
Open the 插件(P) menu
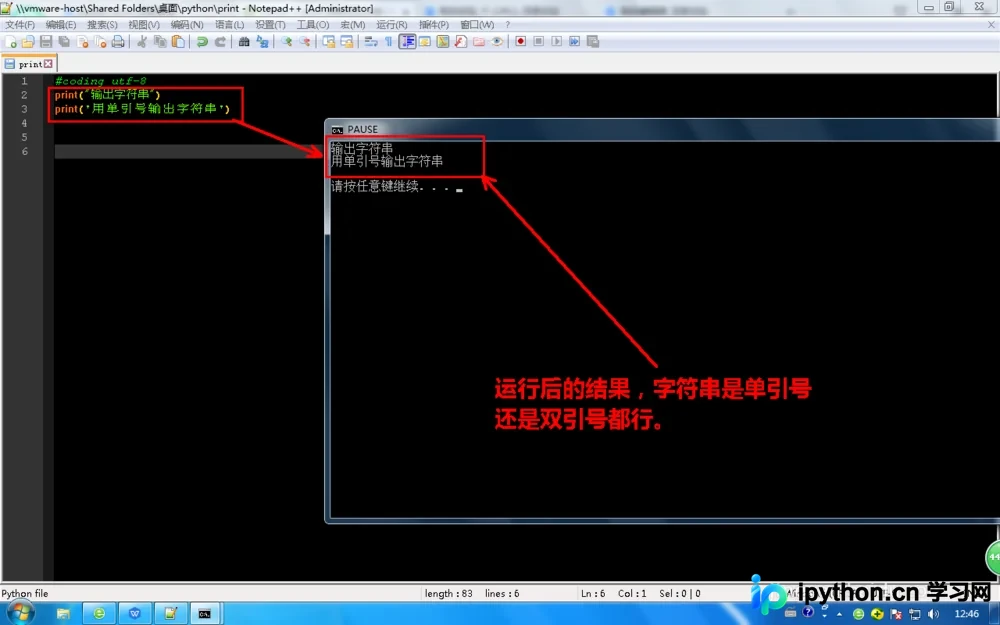click(x=434, y=24)
